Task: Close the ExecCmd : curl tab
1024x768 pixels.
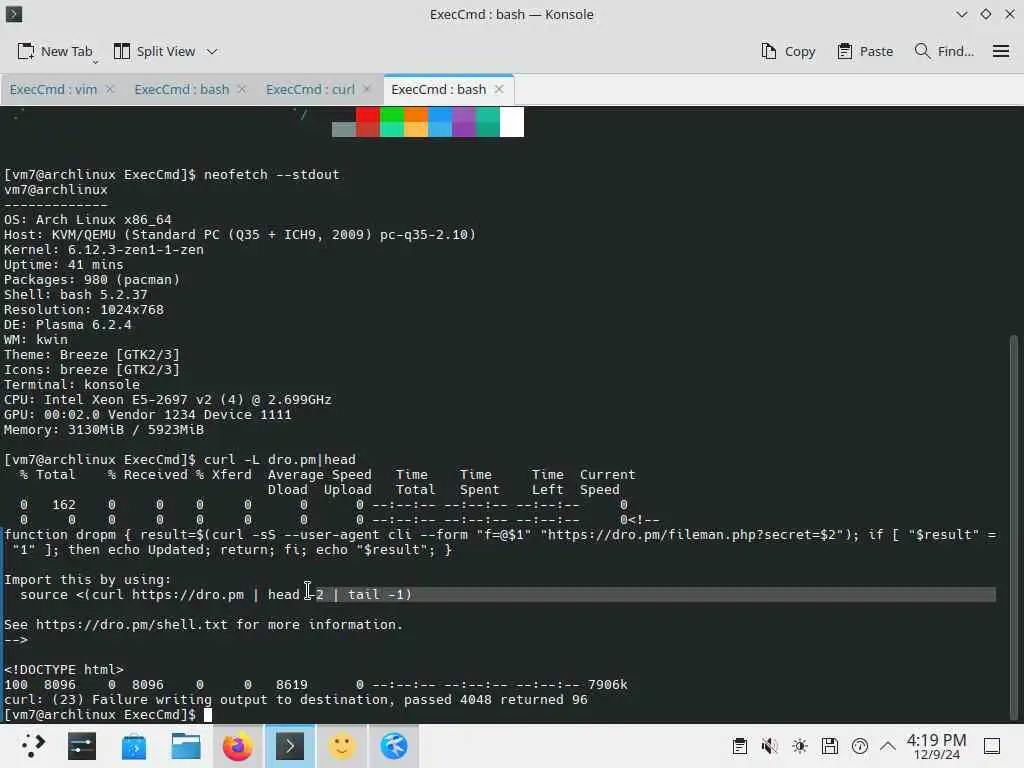Action: tap(367, 89)
